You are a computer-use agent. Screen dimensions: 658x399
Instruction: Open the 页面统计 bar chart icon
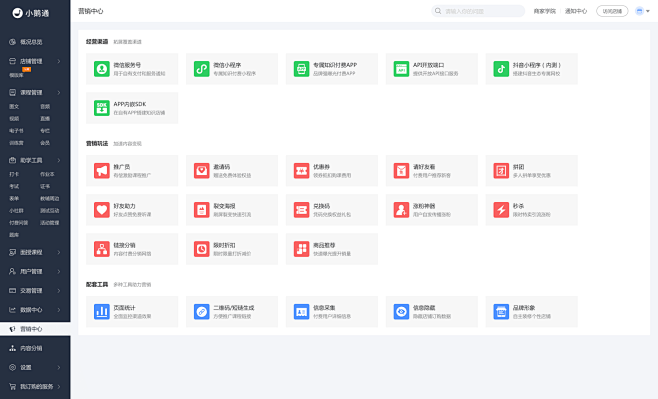pos(102,312)
